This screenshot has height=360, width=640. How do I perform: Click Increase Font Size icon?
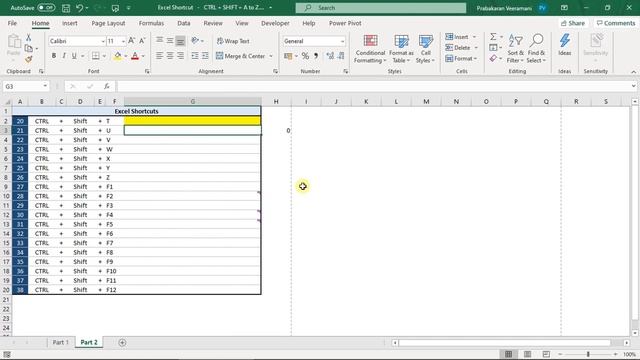131,41
